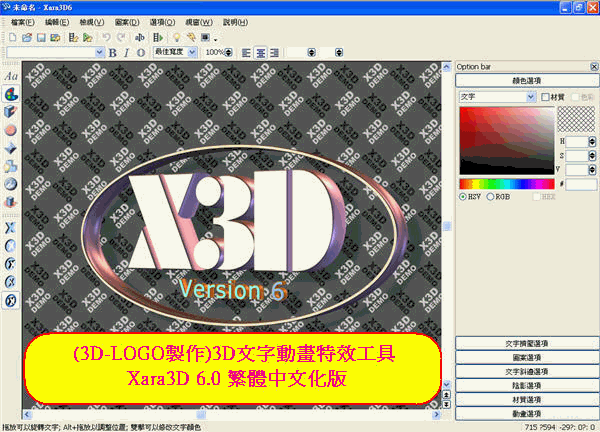Image resolution: width=600 pixels, height=432 pixels.
Task: Open the 檔案(F) menu
Action: 26,20
